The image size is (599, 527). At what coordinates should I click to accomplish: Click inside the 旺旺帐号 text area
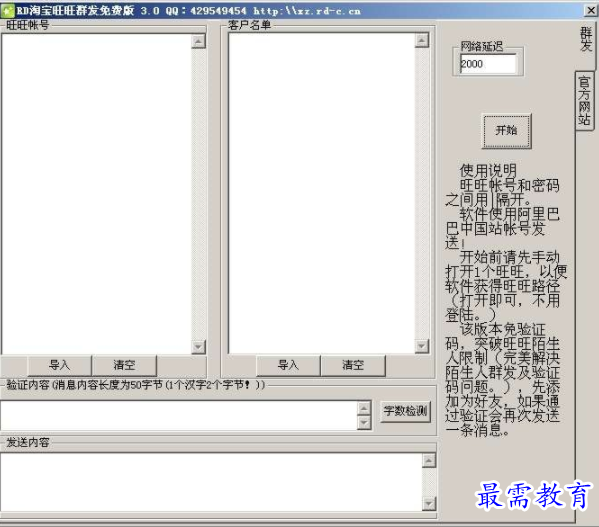tap(97, 194)
